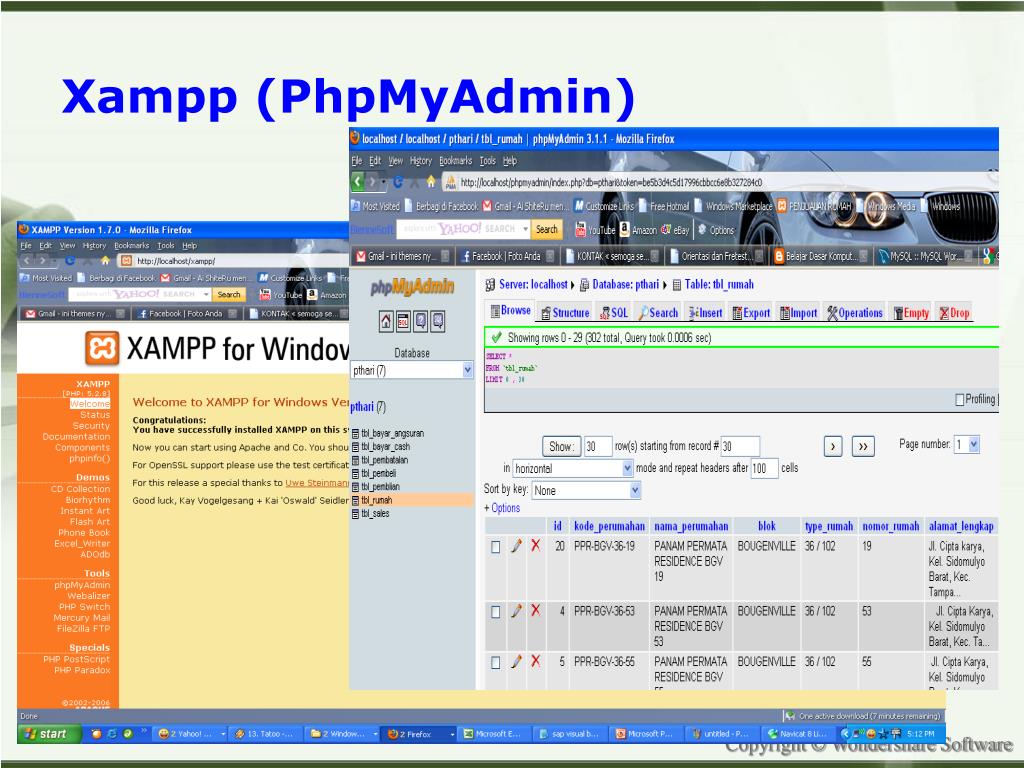
Task: Toggle the Profiling checkbox
Action: point(959,399)
